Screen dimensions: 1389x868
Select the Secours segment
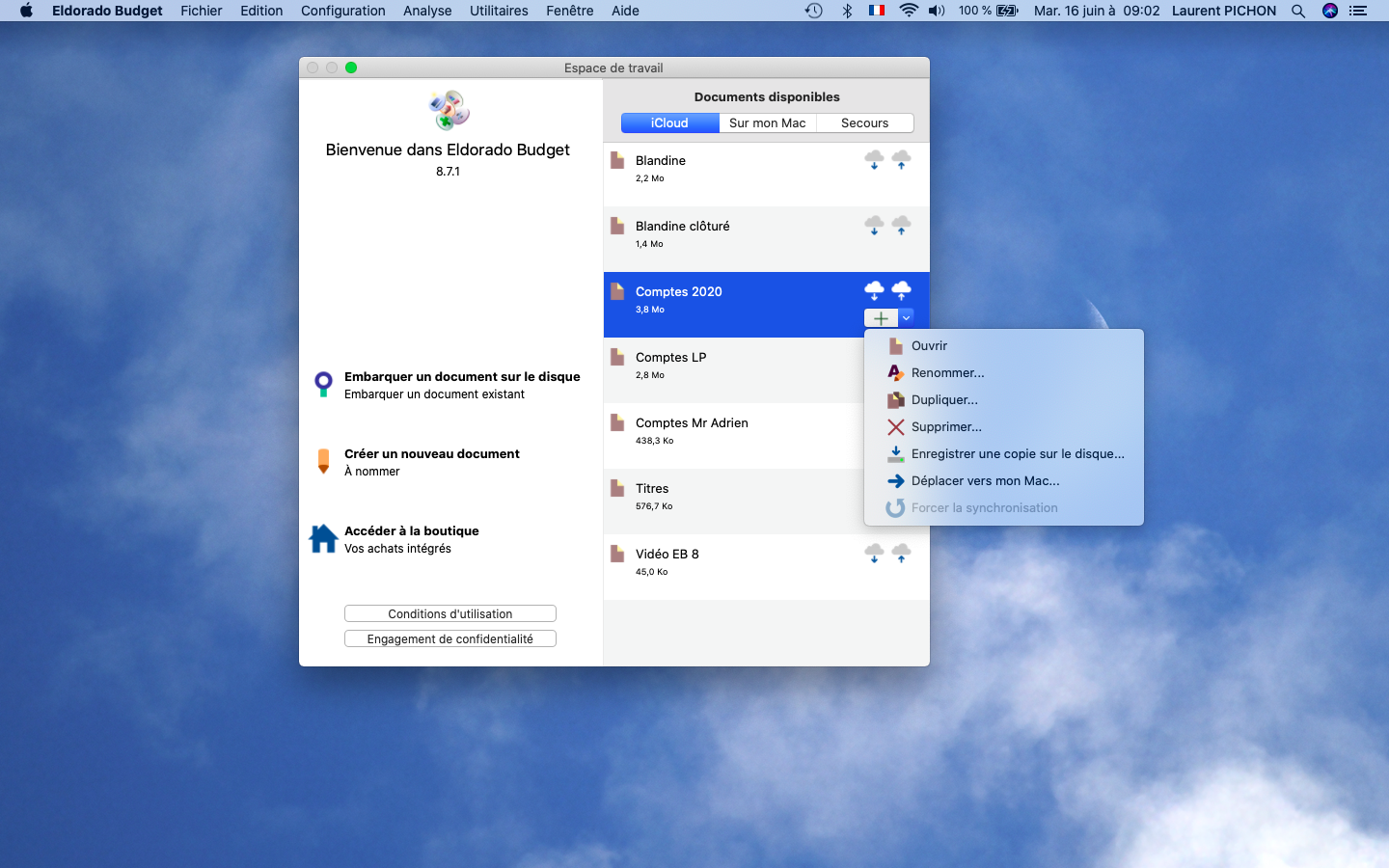tap(865, 122)
